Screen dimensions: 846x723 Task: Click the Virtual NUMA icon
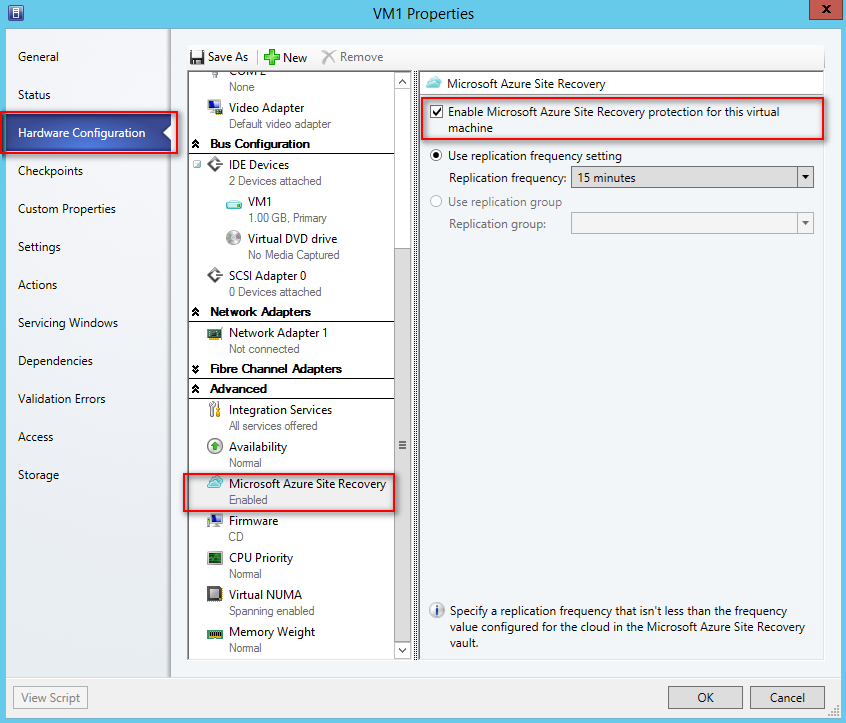(x=215, y=594)
